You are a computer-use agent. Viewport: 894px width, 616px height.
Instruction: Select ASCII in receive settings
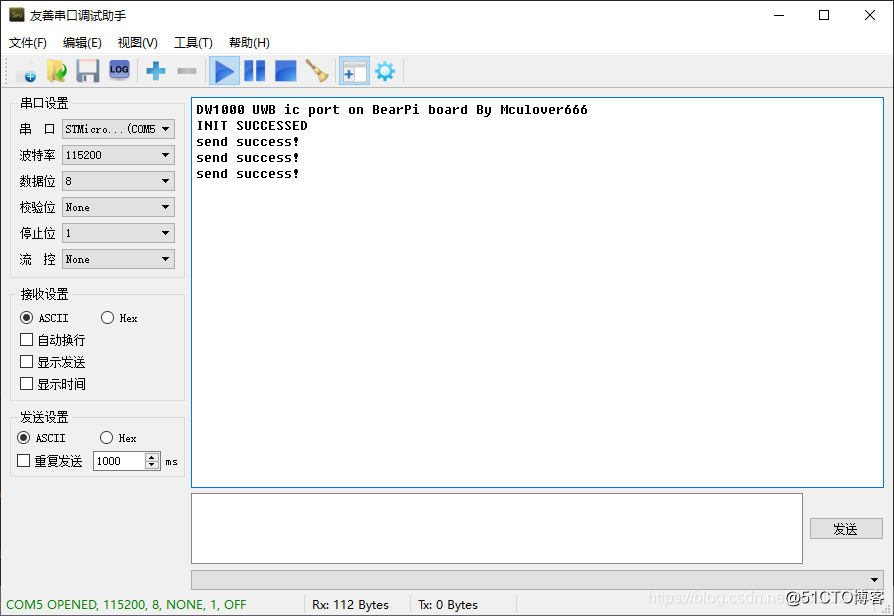click(44, 318)
